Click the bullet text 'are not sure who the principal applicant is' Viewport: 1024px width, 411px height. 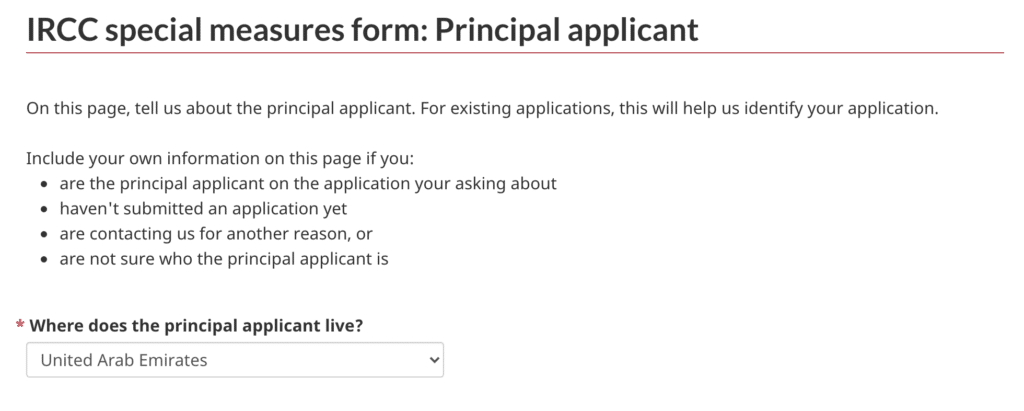(223, 259)
